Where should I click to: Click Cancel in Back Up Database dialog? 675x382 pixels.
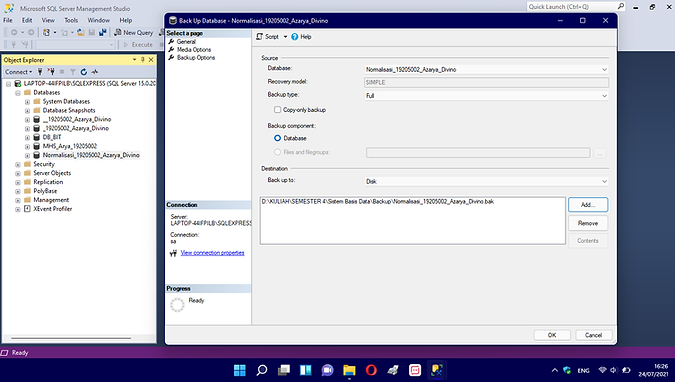point(593,335)
